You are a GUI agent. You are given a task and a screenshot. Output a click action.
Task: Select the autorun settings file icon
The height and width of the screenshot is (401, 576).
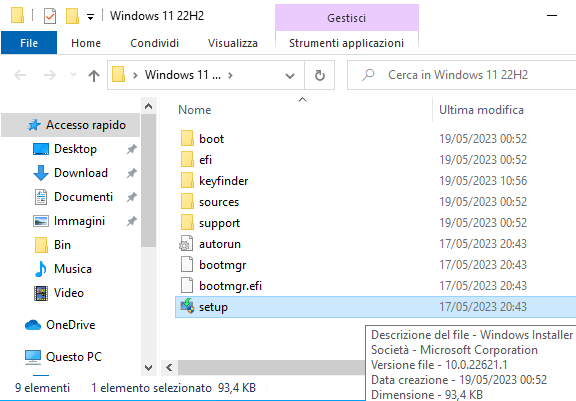[x=186, y=243]
